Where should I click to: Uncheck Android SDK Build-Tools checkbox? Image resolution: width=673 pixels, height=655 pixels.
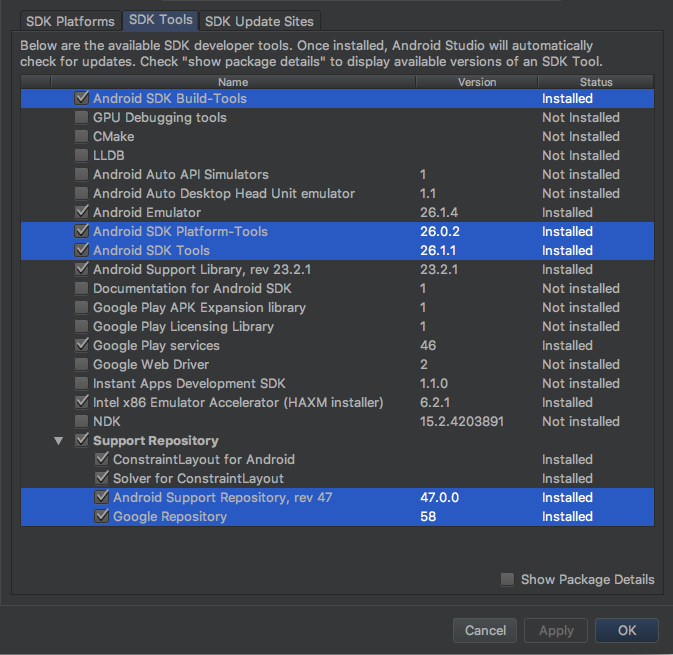coord(81,99)
